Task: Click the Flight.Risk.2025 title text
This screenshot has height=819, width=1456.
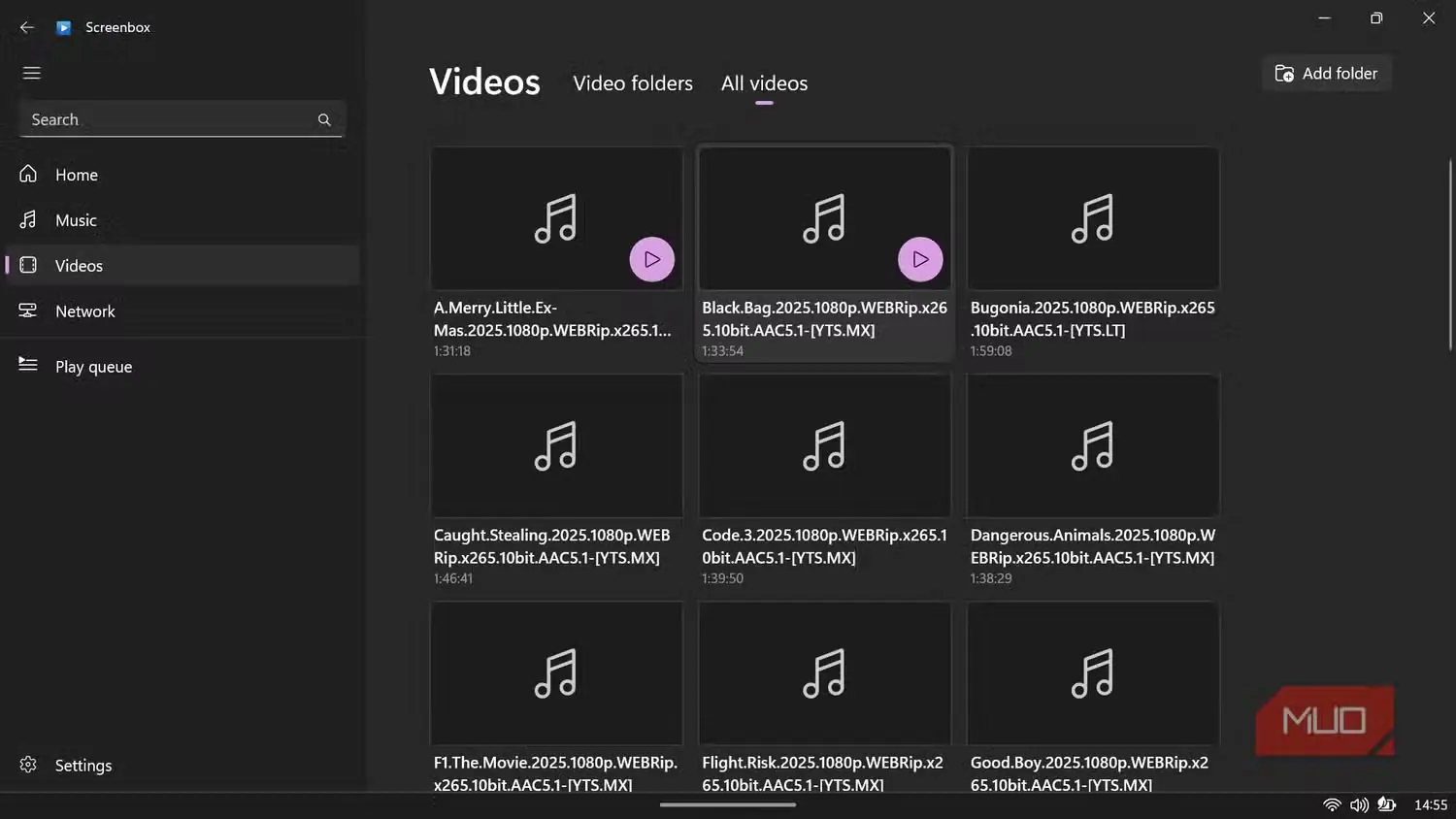Action: coord(822,773)
